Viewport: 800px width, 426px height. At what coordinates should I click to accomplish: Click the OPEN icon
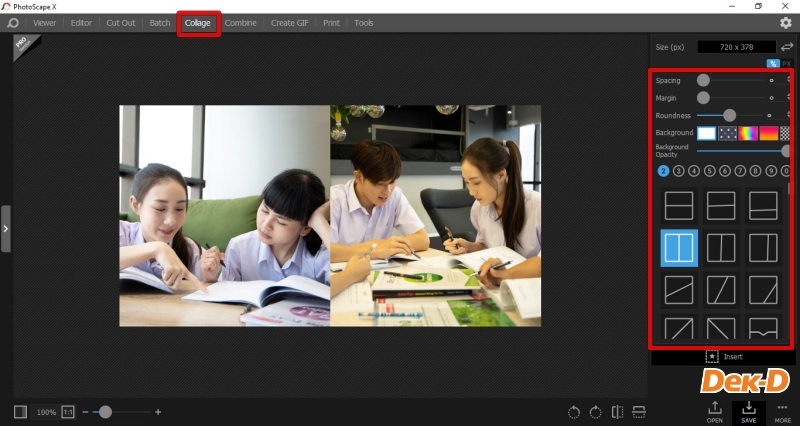pyautogui.click(x=714, y=411)
